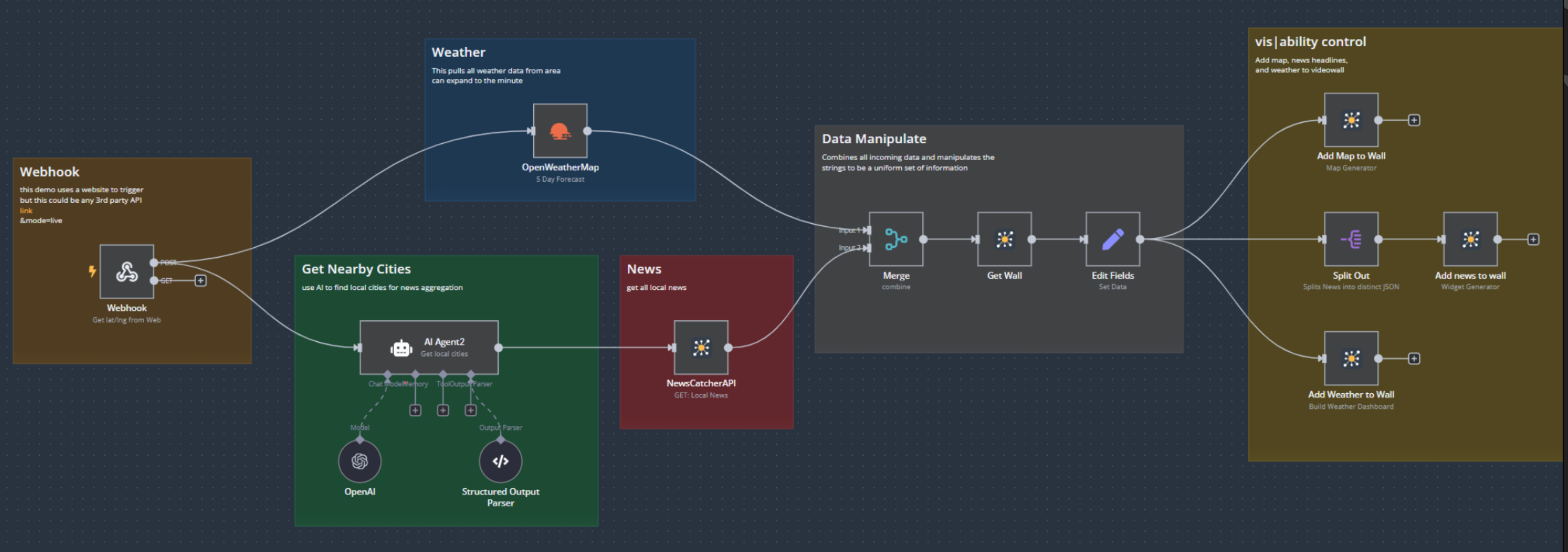
Task: Add node after Add news to wall
Action: click(1533, 239)
